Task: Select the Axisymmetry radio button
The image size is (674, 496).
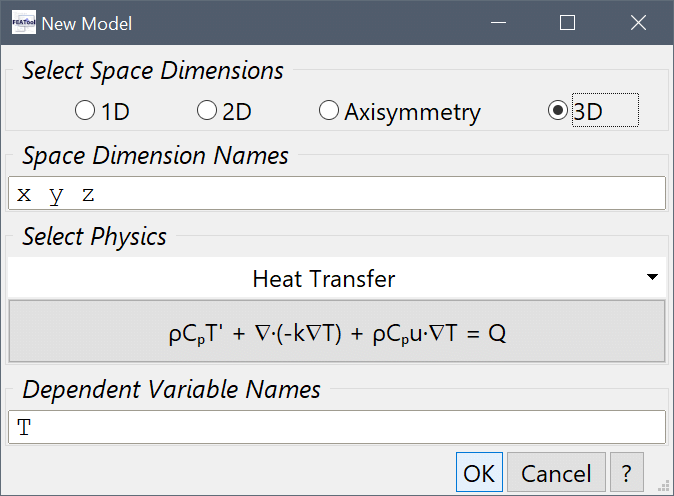Action: tap(329, 112)
